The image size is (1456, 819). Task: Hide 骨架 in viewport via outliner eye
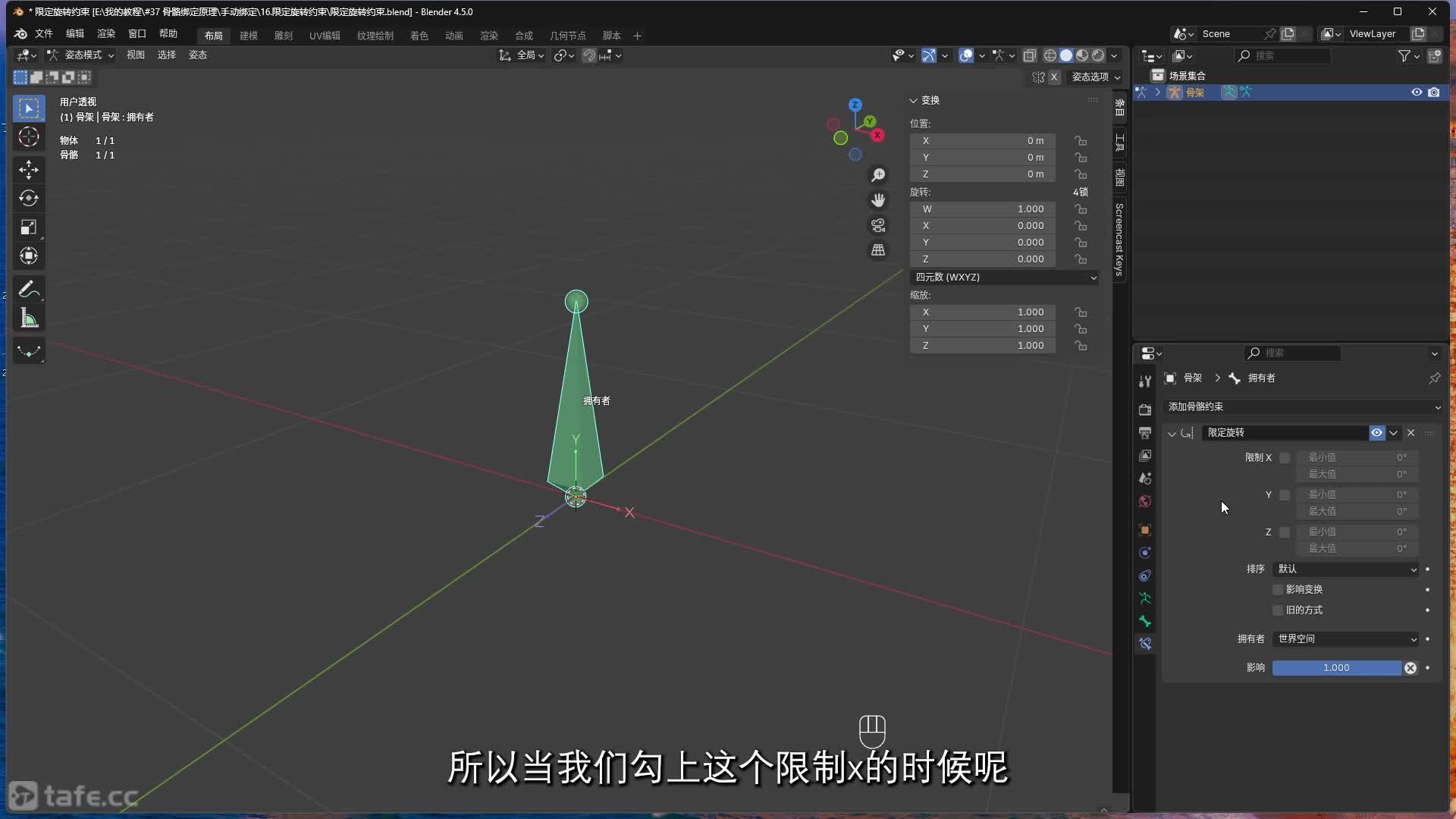tap(1417, 93)
